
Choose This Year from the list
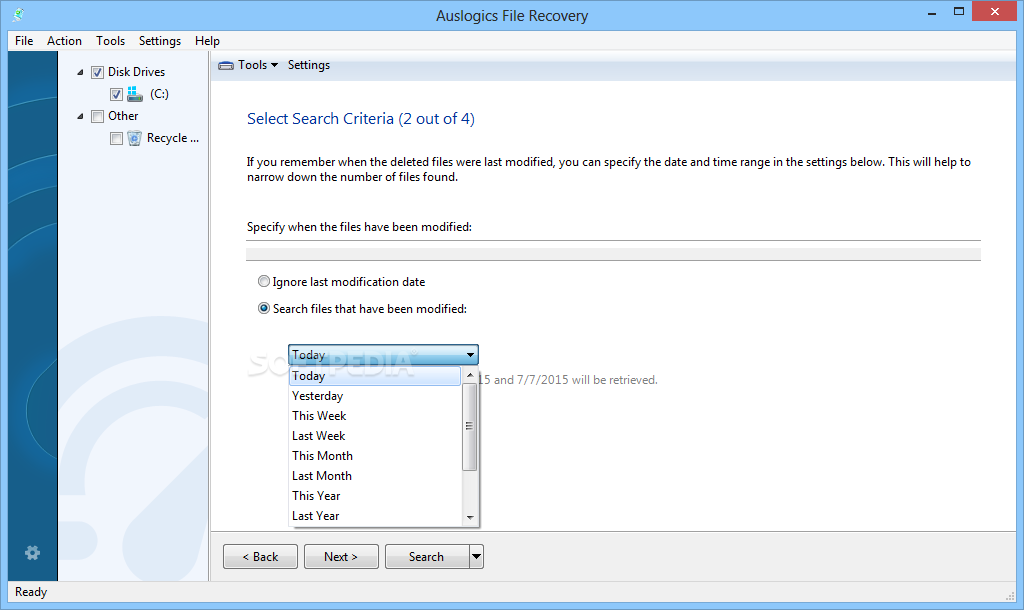375,496
